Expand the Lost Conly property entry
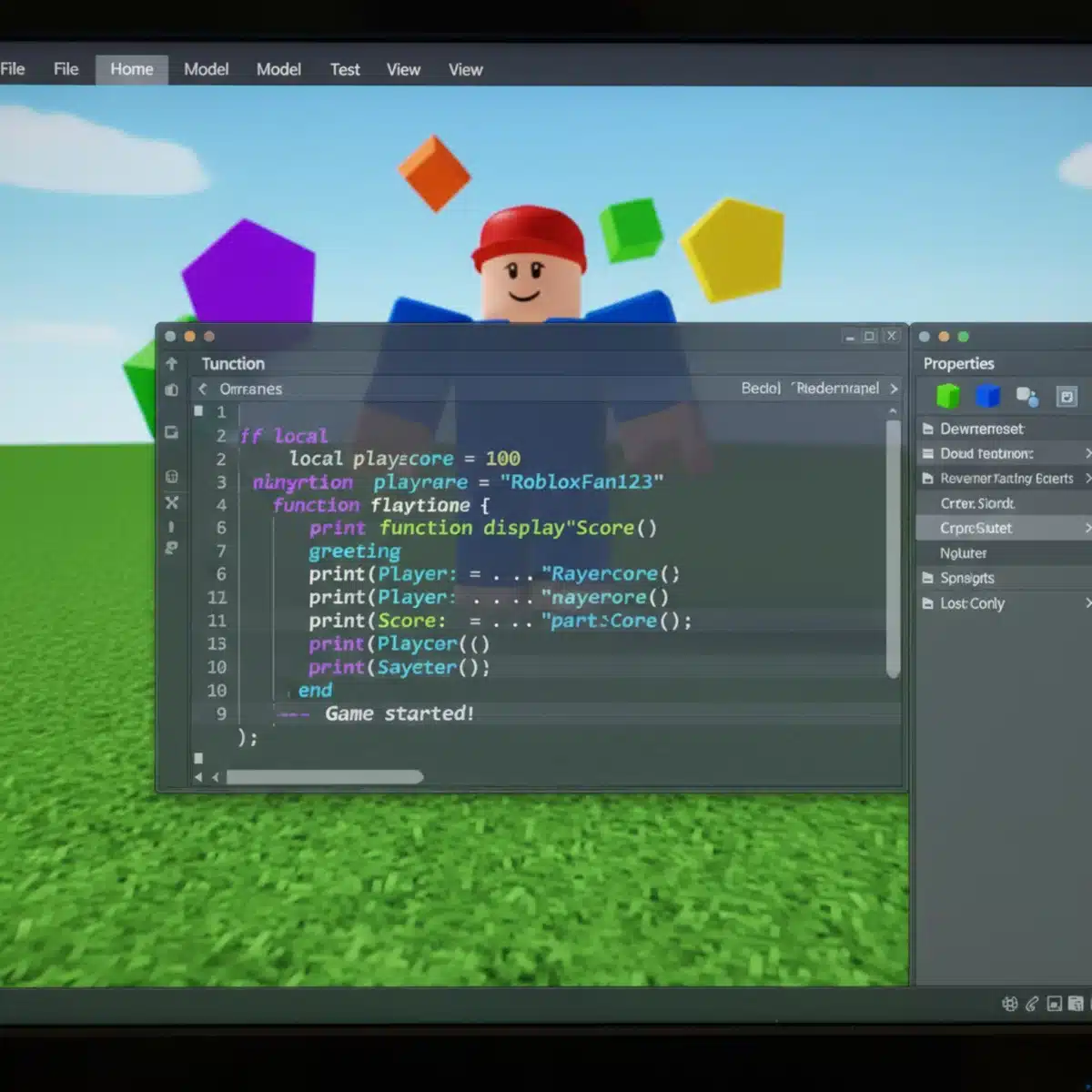The height and width of the screenshot is (1092, 1092). [x=1087, y=603]
